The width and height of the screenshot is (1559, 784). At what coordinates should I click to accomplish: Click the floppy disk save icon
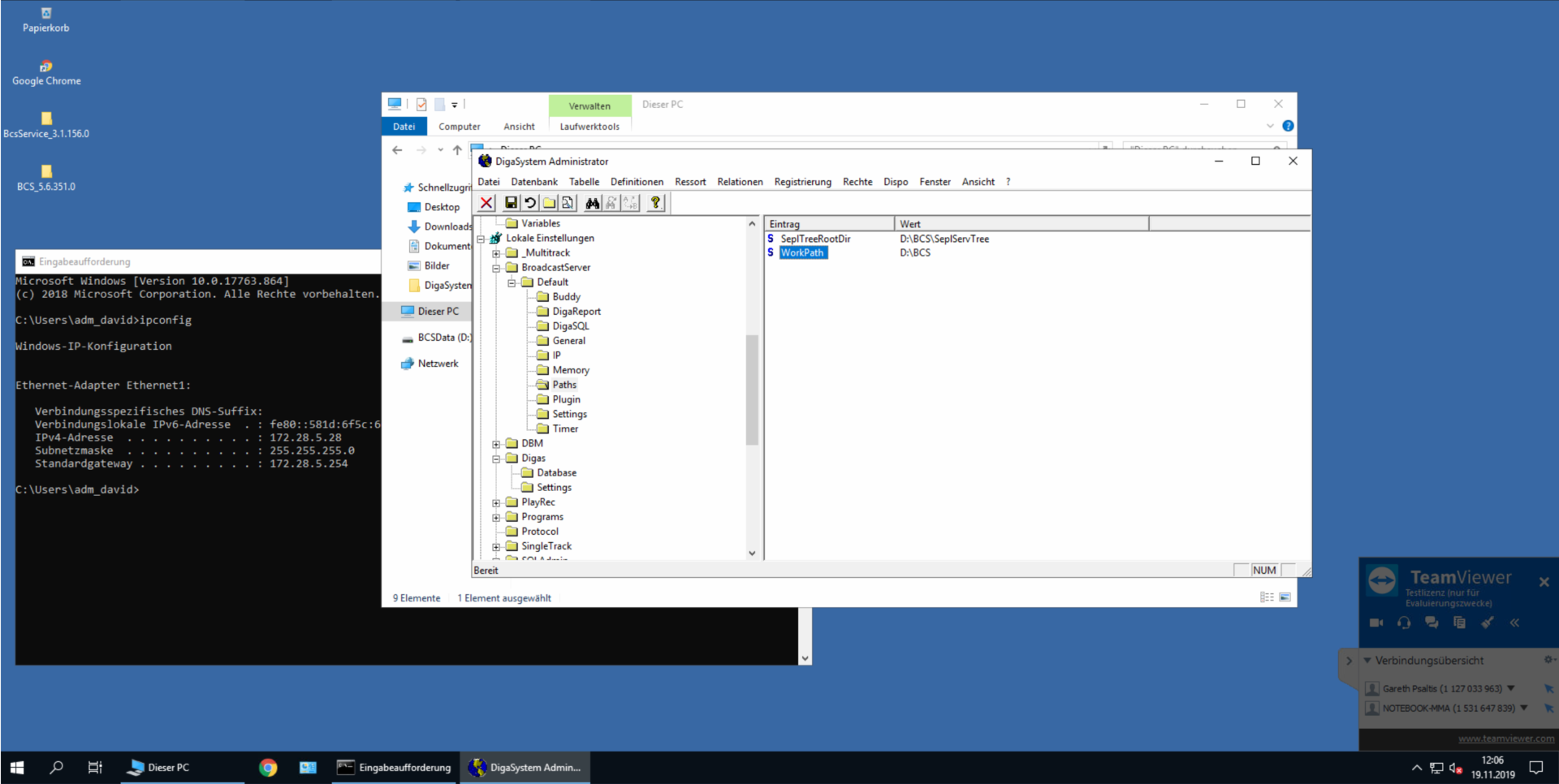511,203
